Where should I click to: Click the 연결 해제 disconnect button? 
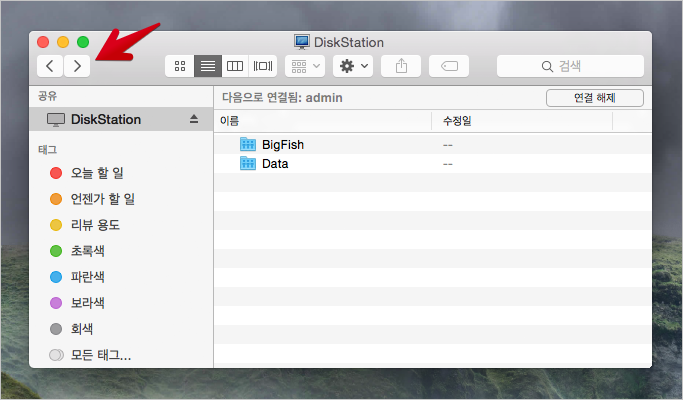pos(595,98)
